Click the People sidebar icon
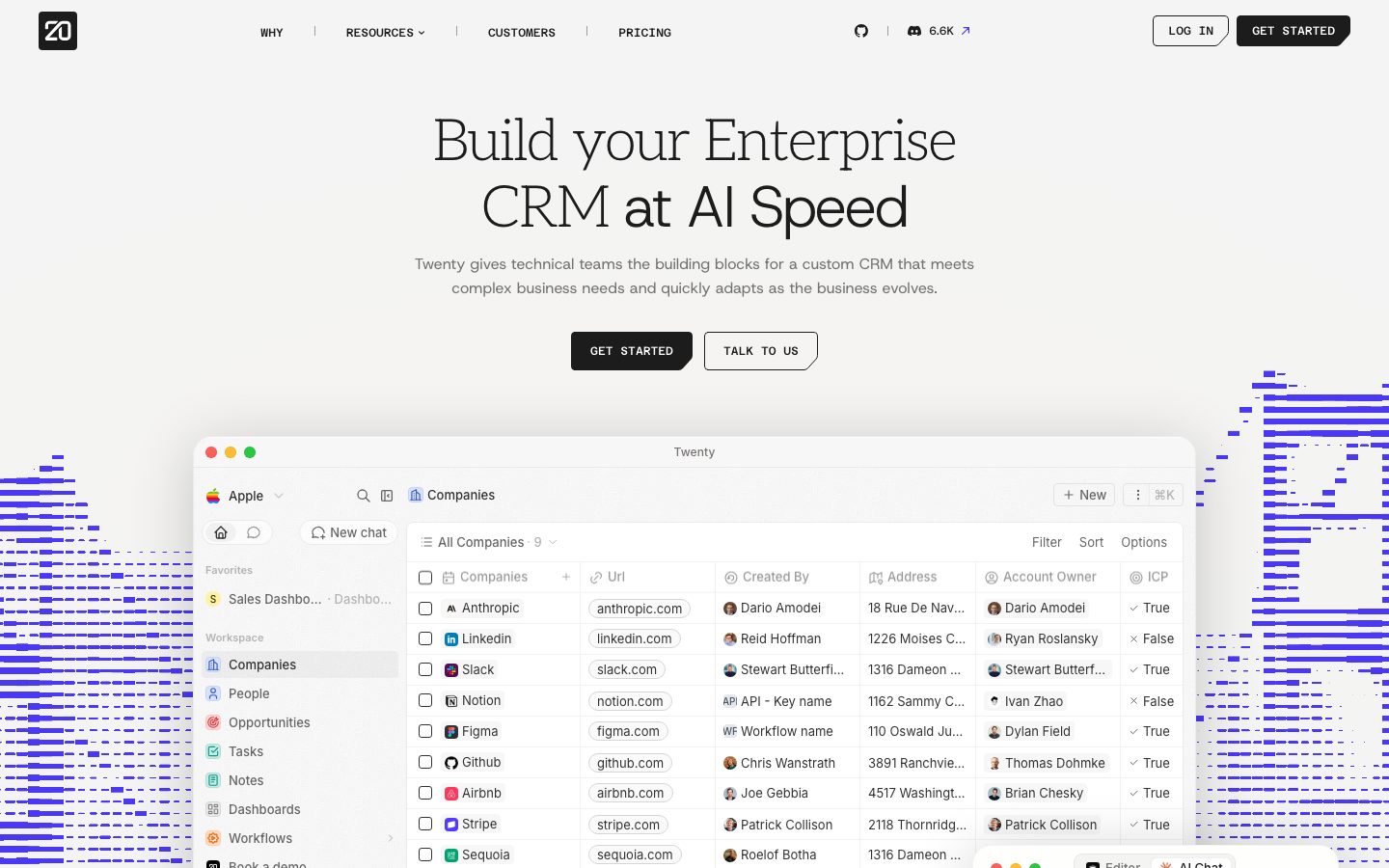Image resolution: width=1389 pixels, height=868 pixels. coord(213,693)
